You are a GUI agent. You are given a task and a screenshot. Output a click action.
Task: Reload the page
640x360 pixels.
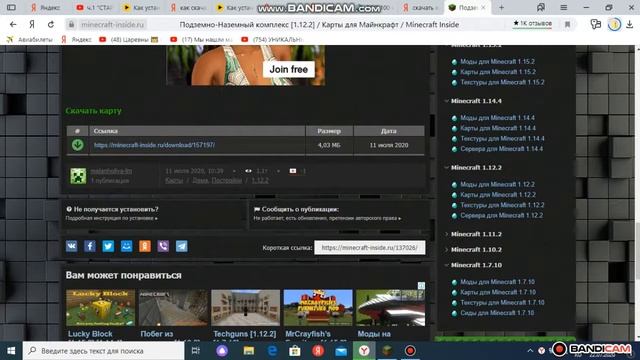click(x=51, y=24)
